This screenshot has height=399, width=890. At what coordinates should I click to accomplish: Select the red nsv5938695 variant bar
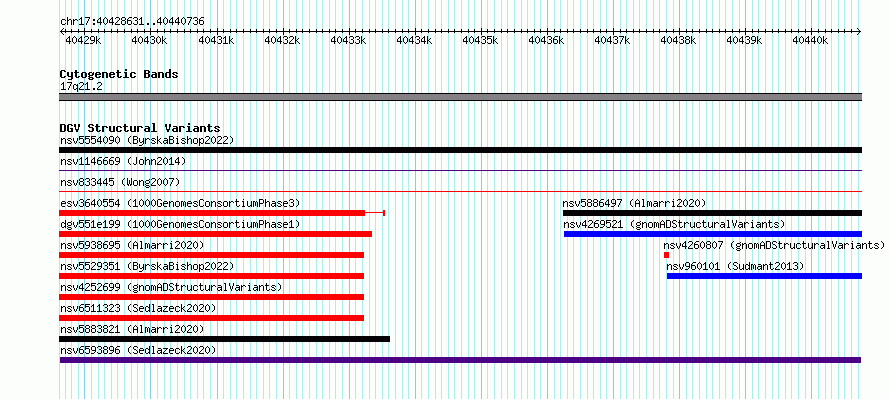pos(211,255)
